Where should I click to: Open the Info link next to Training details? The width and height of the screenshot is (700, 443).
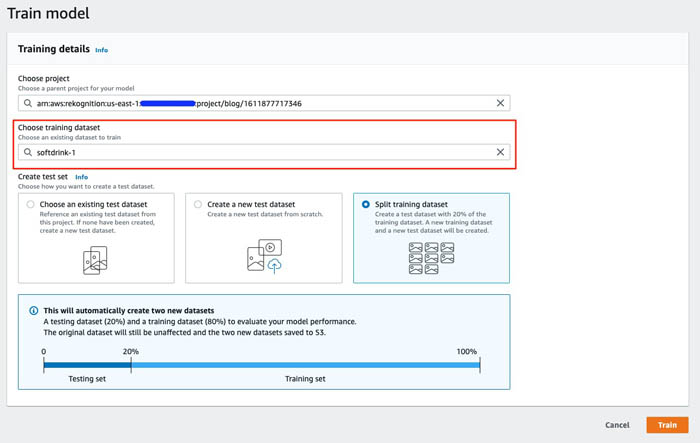click(x=101, y=50)
